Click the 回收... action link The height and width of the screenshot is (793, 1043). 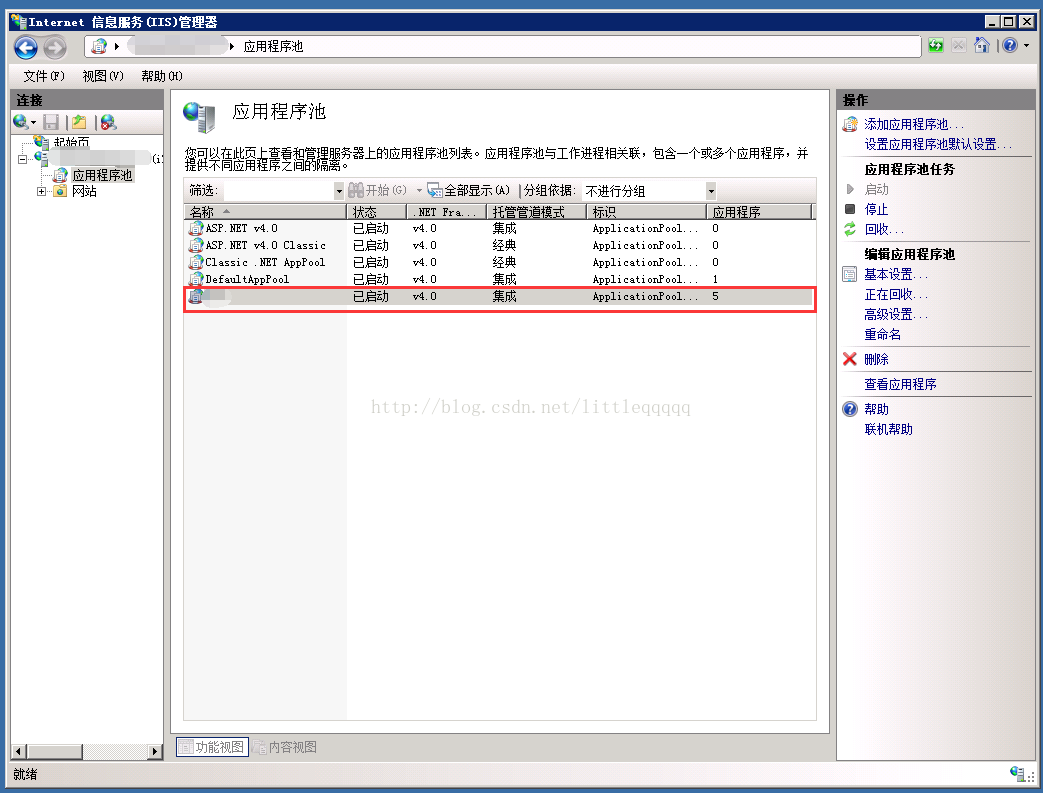point(884,230)
